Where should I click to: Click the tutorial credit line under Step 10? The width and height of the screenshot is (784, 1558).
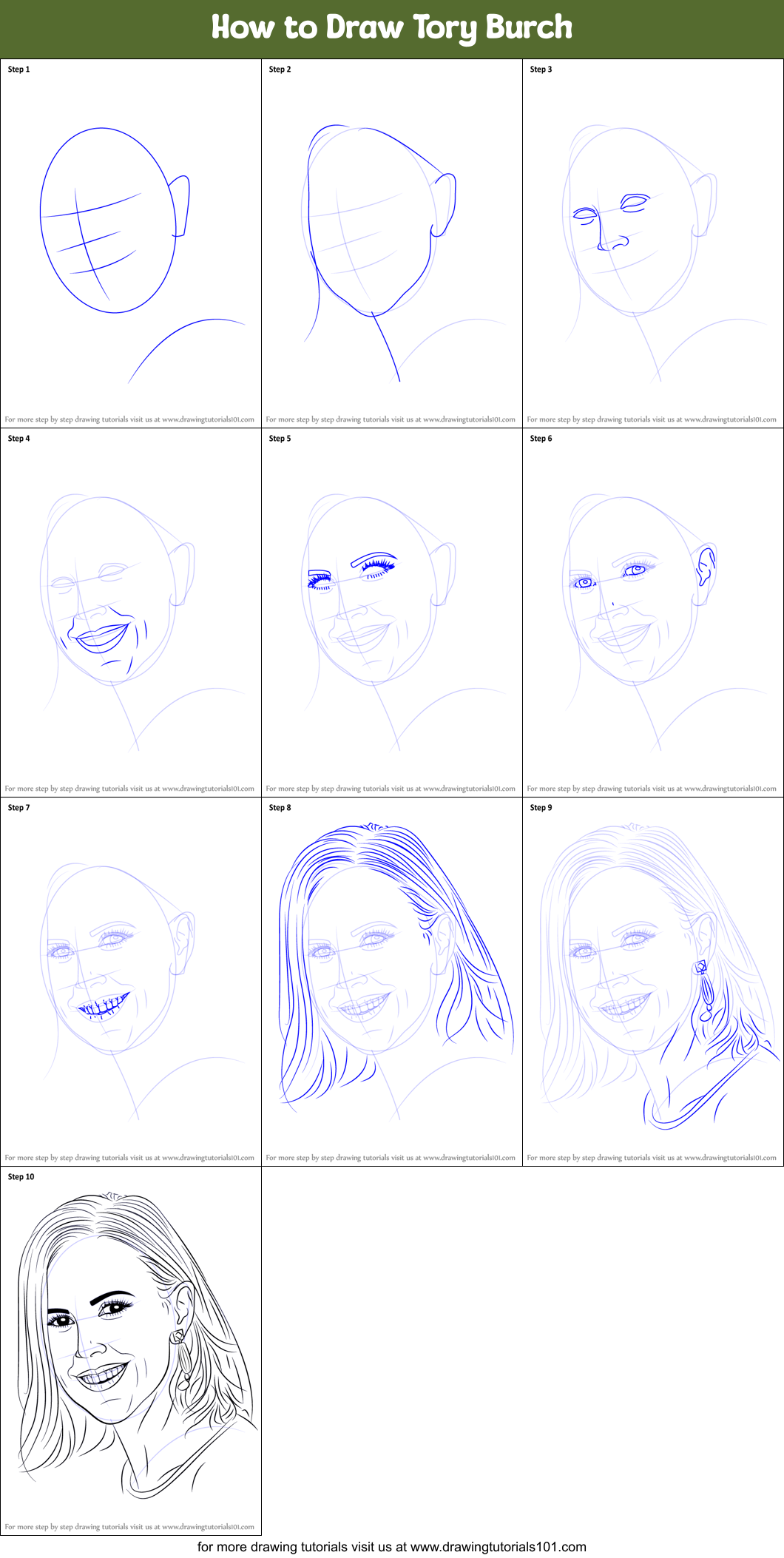(129, 1527)
